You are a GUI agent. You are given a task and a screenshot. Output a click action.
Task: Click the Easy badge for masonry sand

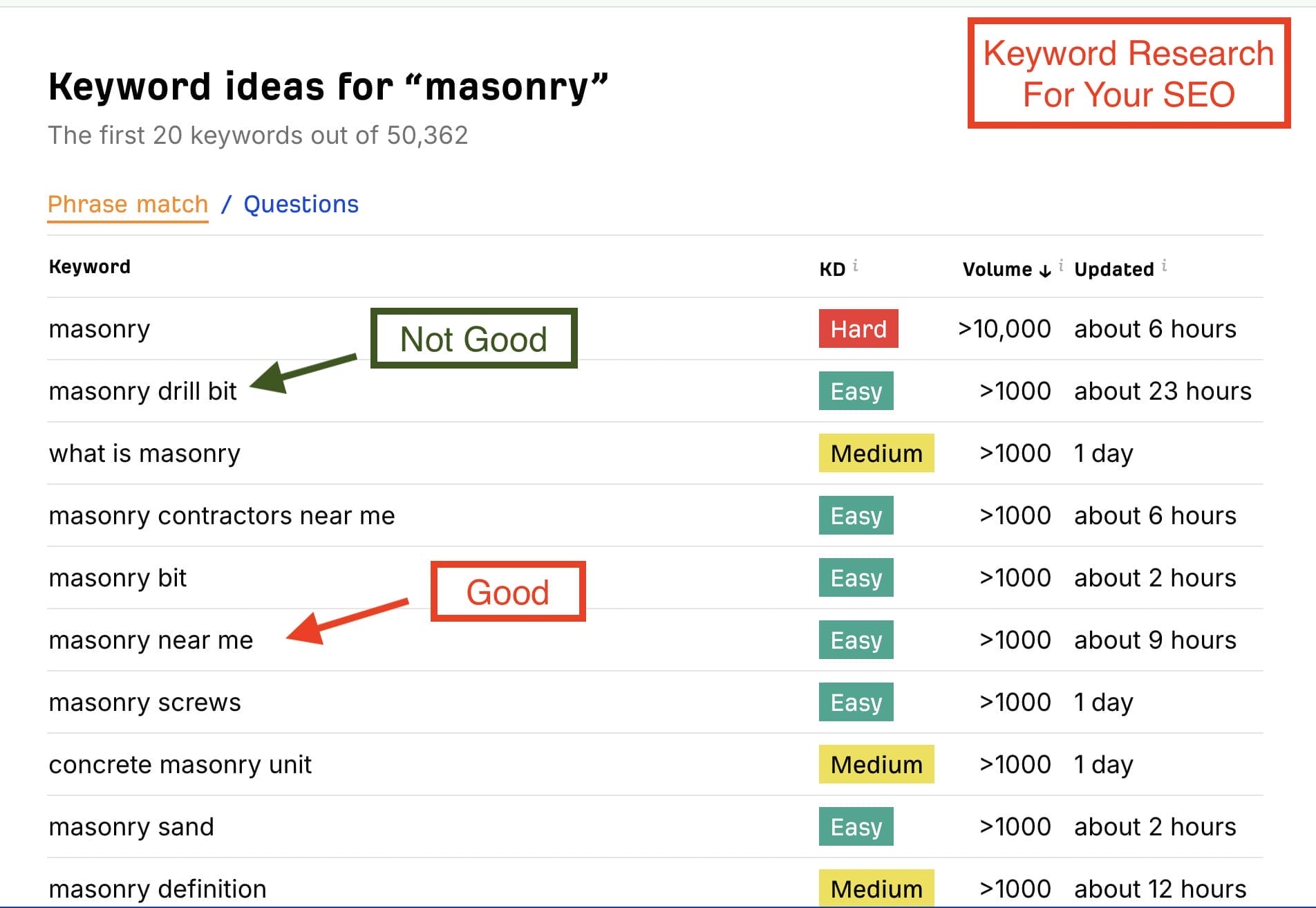pos(856,826)
